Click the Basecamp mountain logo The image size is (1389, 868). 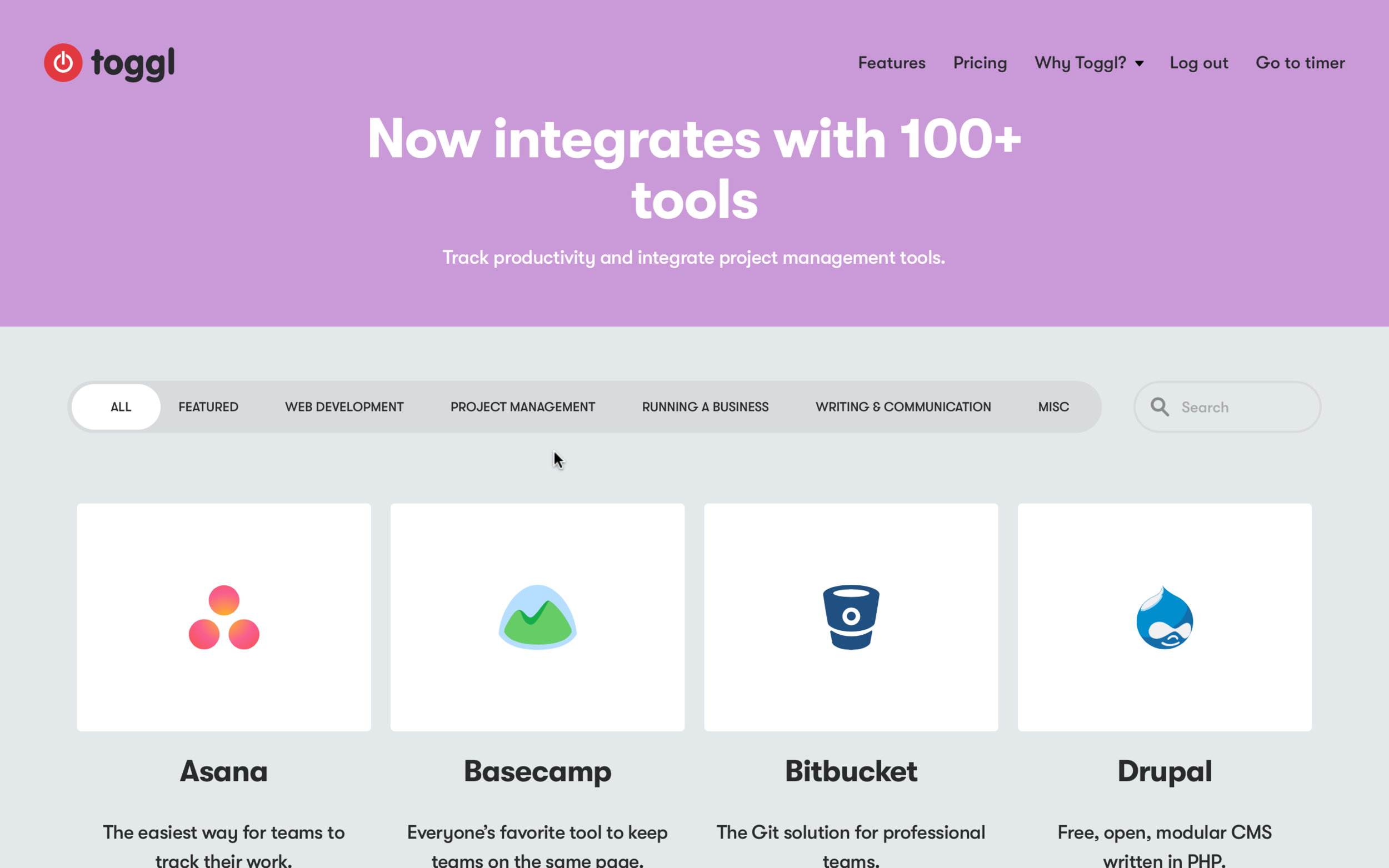point(537,617)
